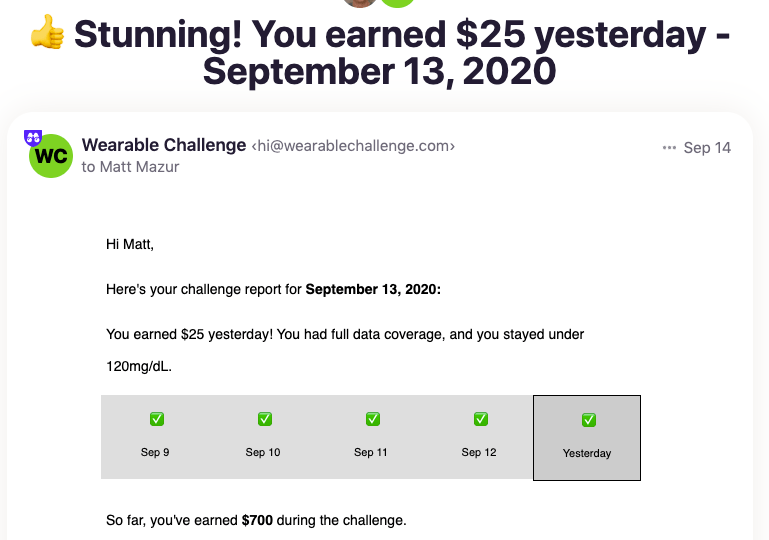769x540 pixels.
Task: Click the green checkmark above Sep 11
Action: point(372,419)
